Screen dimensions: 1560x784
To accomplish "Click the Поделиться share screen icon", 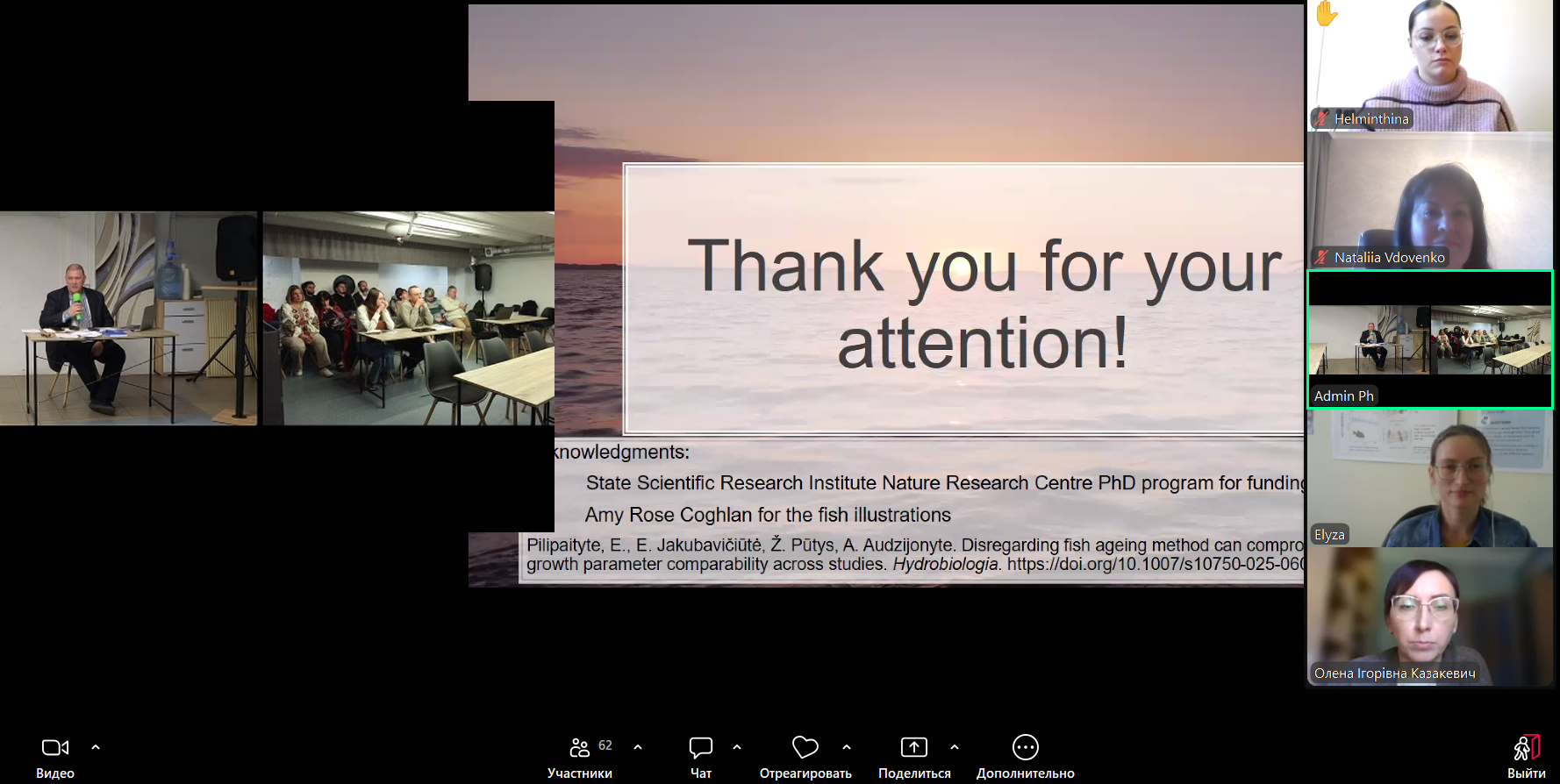I will [914, 747].
